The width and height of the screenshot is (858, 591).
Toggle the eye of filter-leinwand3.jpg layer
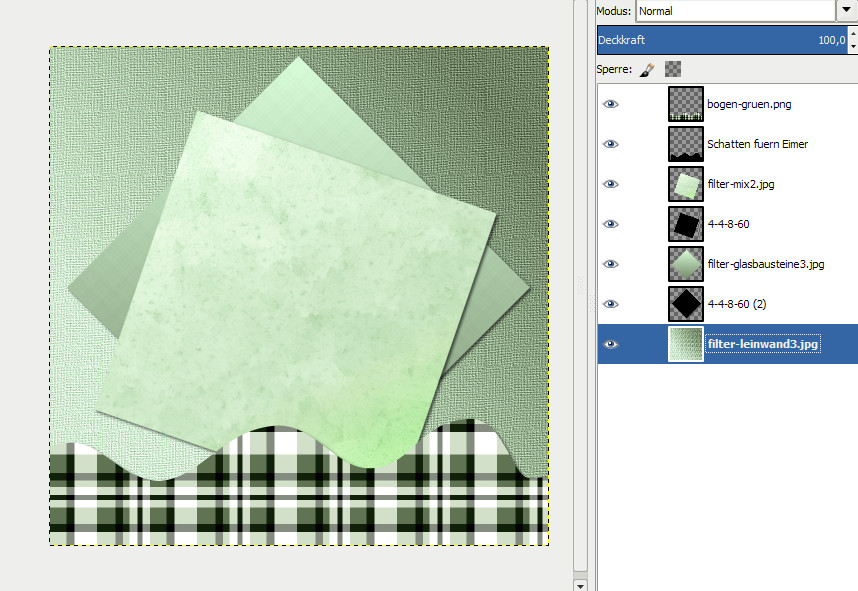(x=611, y=344)
